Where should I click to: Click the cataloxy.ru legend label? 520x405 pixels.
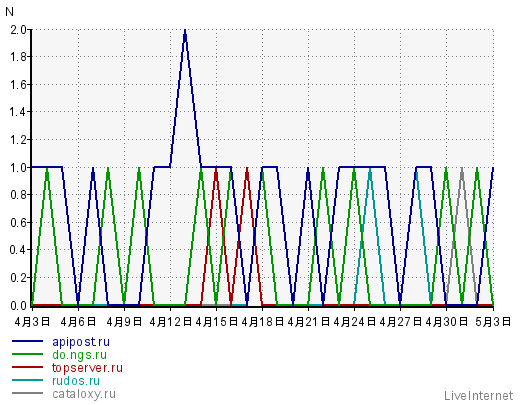click(x=84, y=394)
